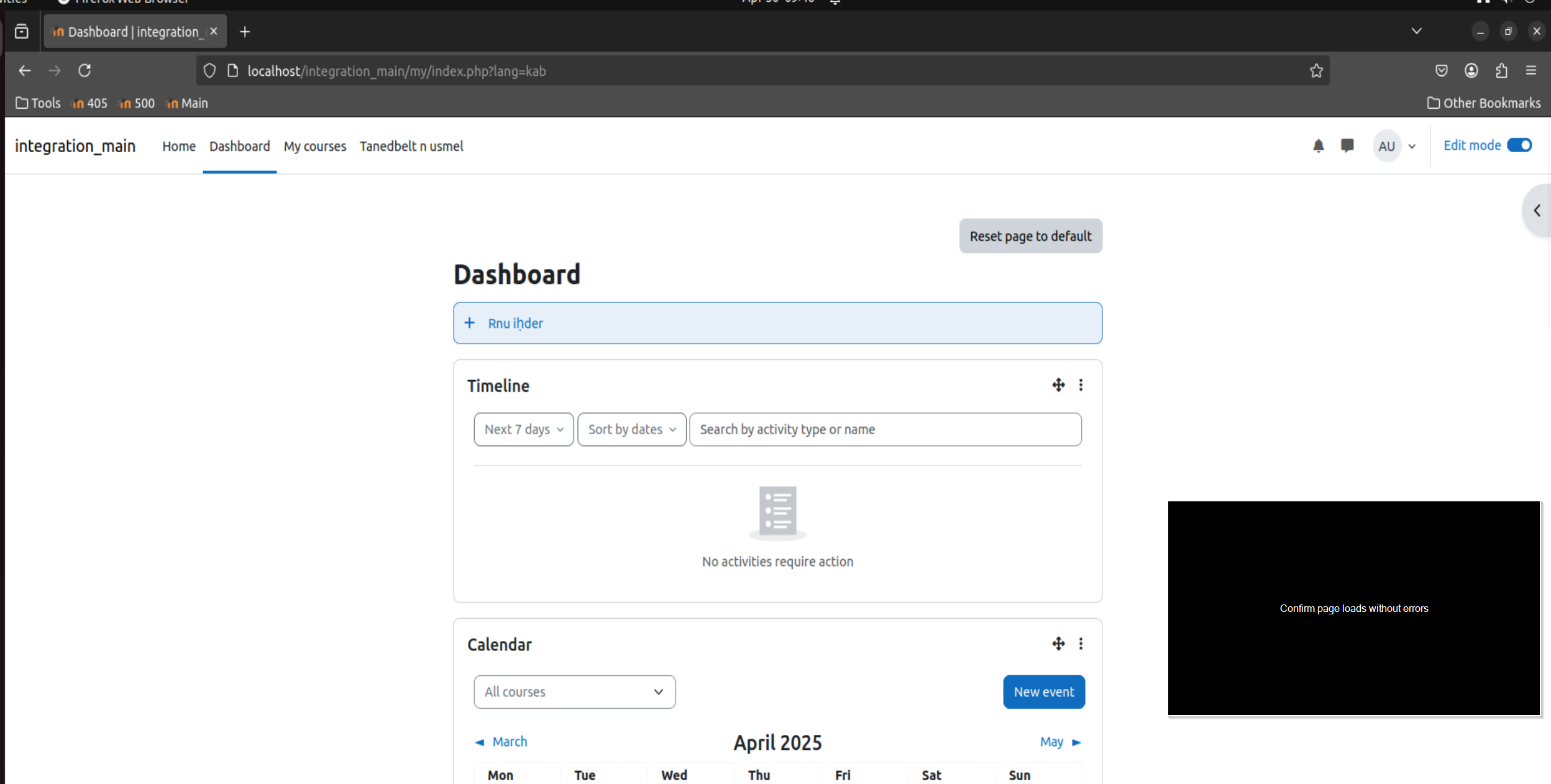Reload the page with refresh icon

[85, 71]
